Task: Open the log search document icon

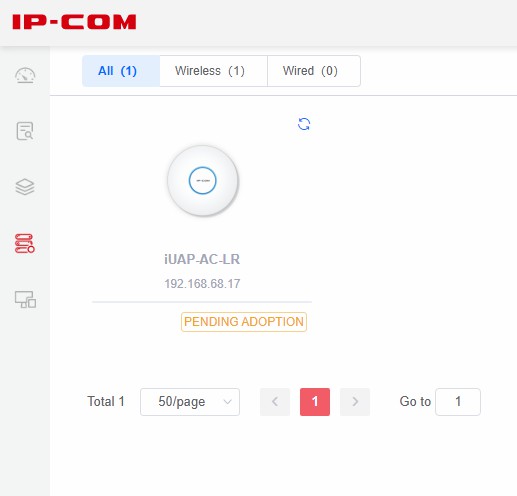Action: pos(25,131)
